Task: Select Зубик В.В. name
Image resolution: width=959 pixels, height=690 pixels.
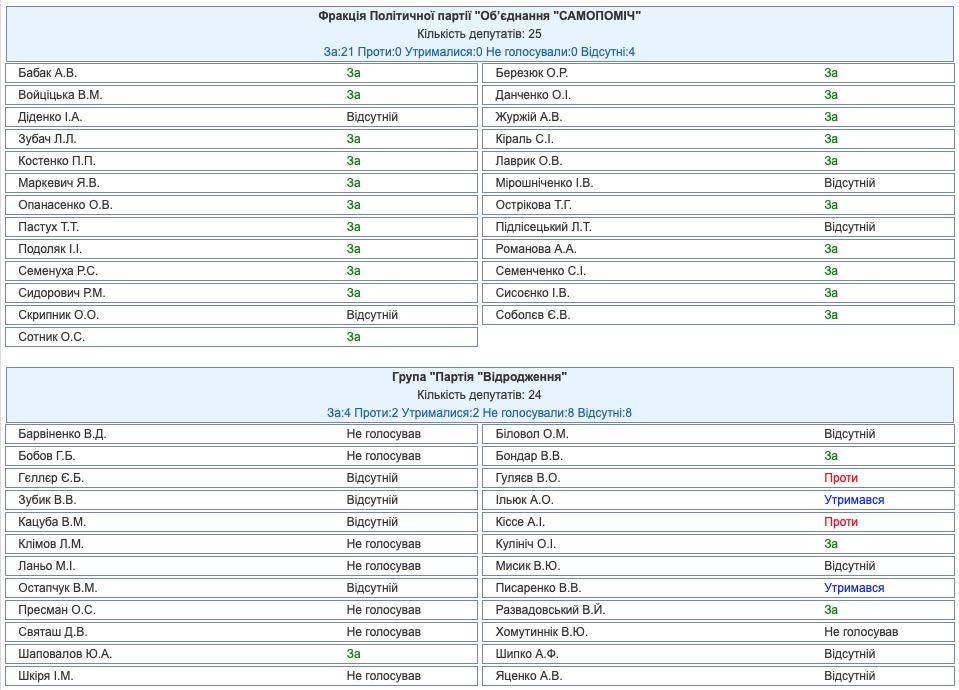Action: click(x=48, y=500)
